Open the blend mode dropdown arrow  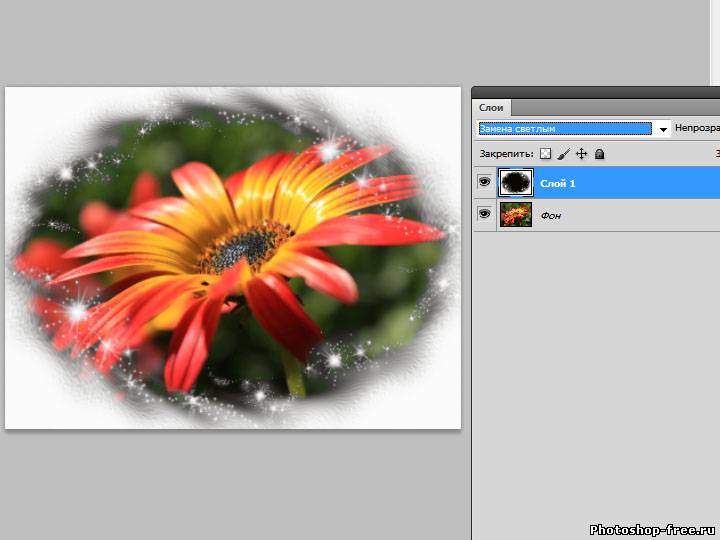coord(662,129)
